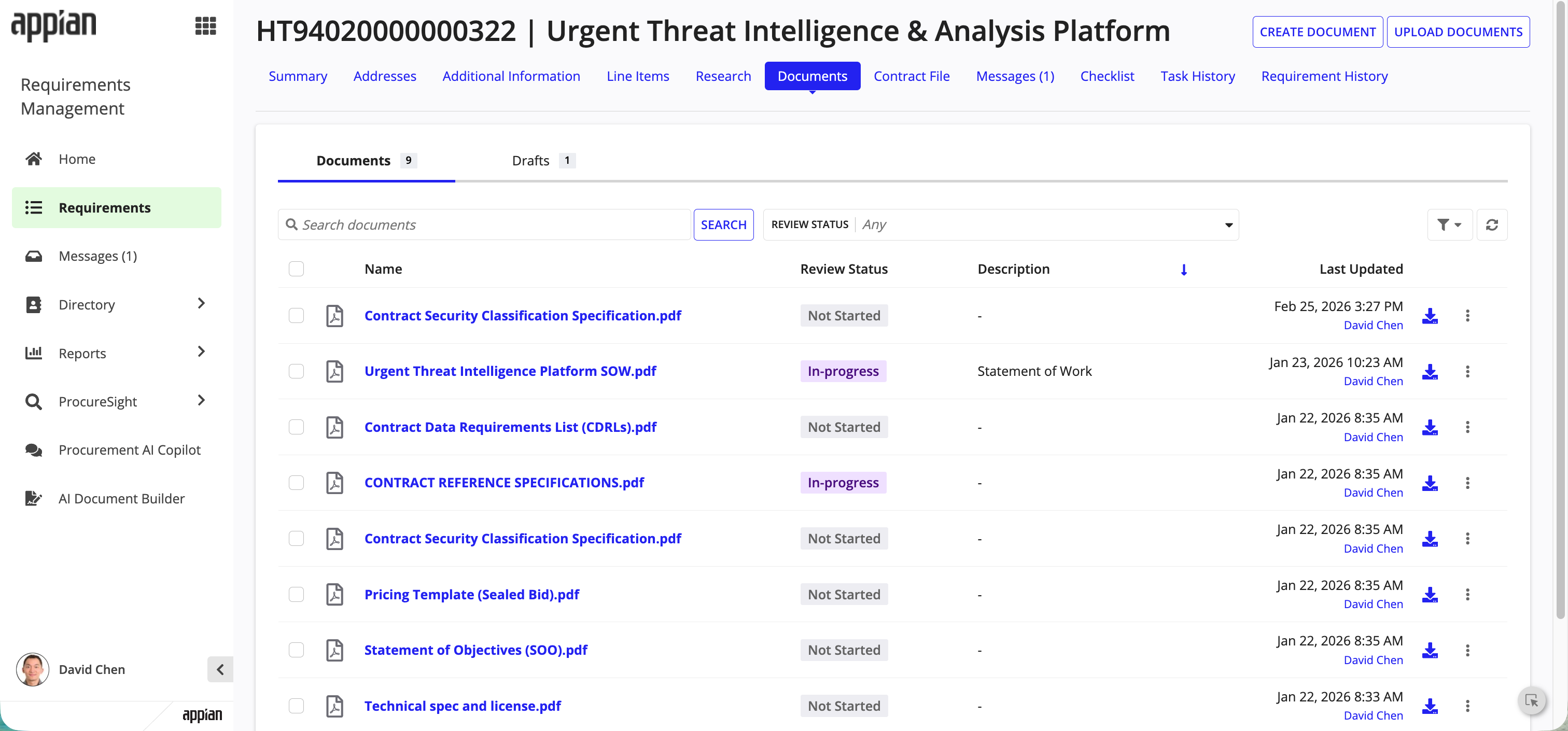Check the Technical spec and license.pdf checkbox

297,706
